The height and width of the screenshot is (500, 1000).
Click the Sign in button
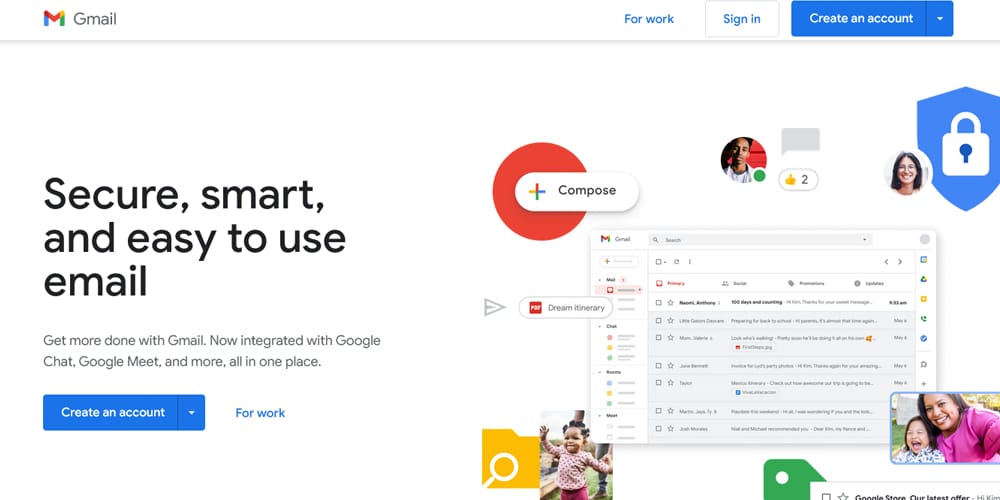click(x=742, y=19)
